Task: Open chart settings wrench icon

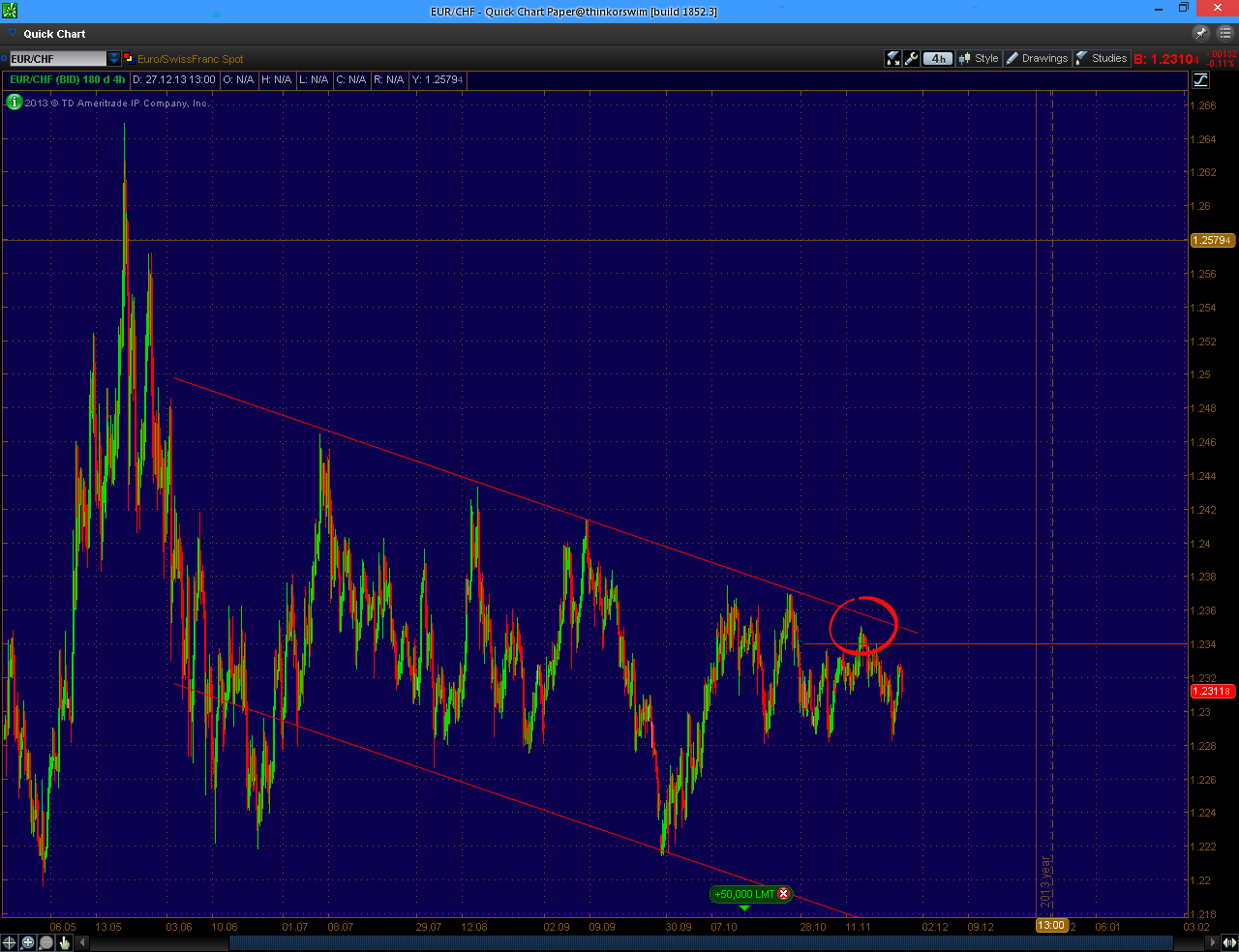Action: tap(911, 58)
